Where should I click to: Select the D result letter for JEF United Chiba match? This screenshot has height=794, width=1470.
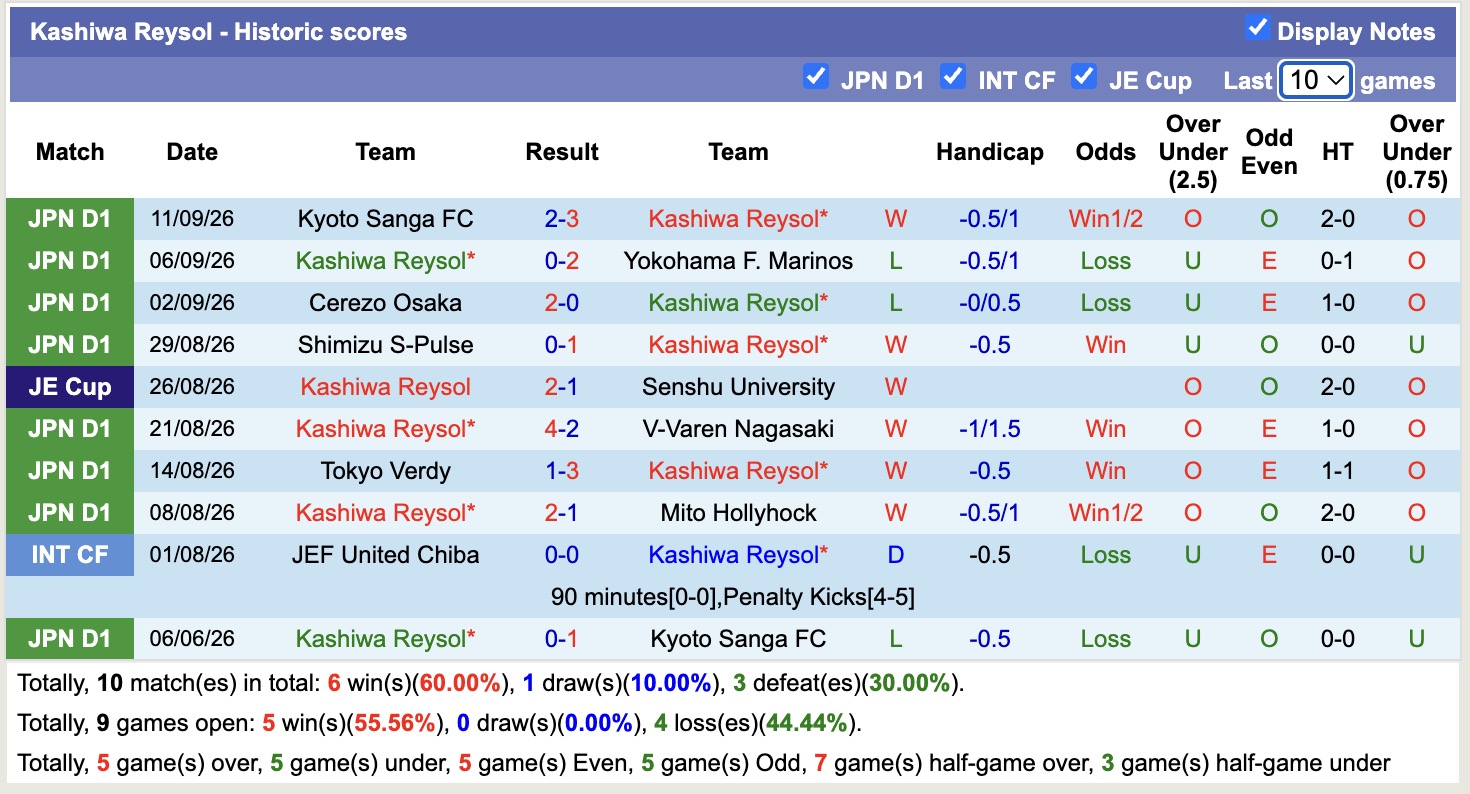[896, 555]
